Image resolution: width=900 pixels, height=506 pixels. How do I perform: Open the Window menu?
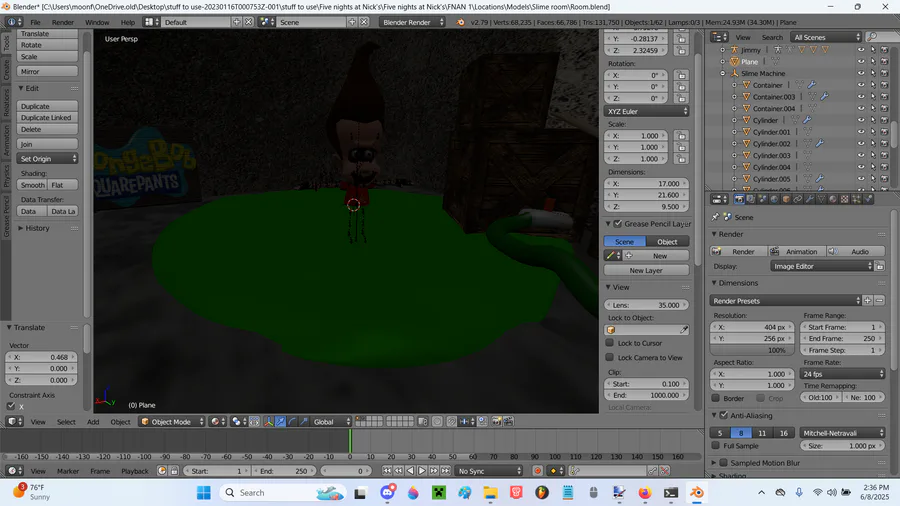click(97, 22)
